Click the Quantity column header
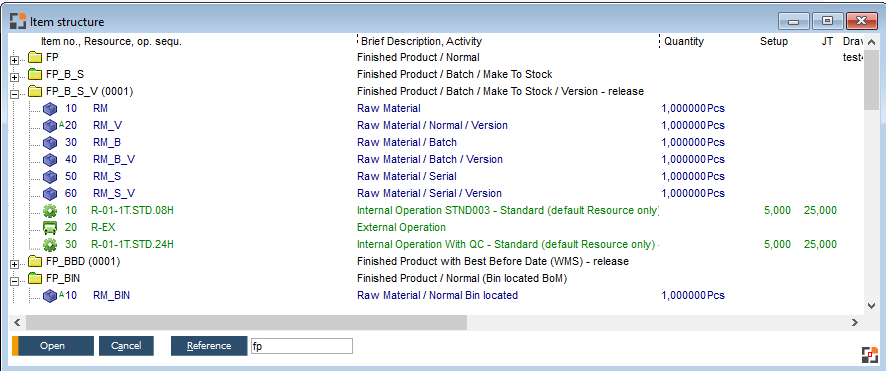Viewport: 886px width, 371px height. pyautogui.click(x=684, y=41)
